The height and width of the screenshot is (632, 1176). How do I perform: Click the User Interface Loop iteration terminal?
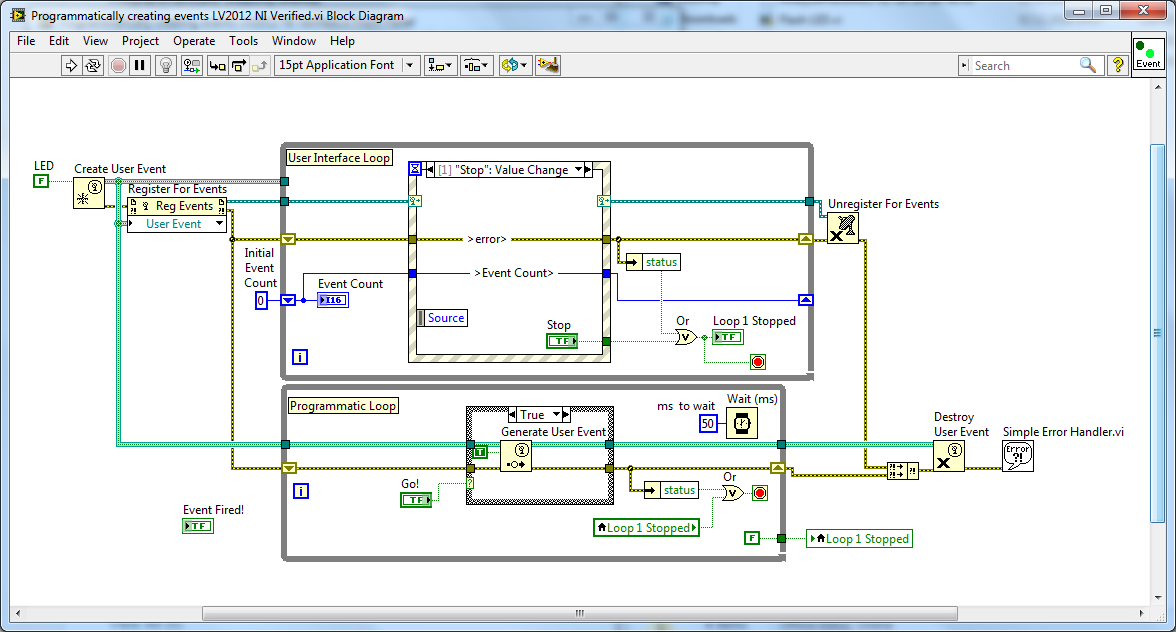click(x=299, y=357)
